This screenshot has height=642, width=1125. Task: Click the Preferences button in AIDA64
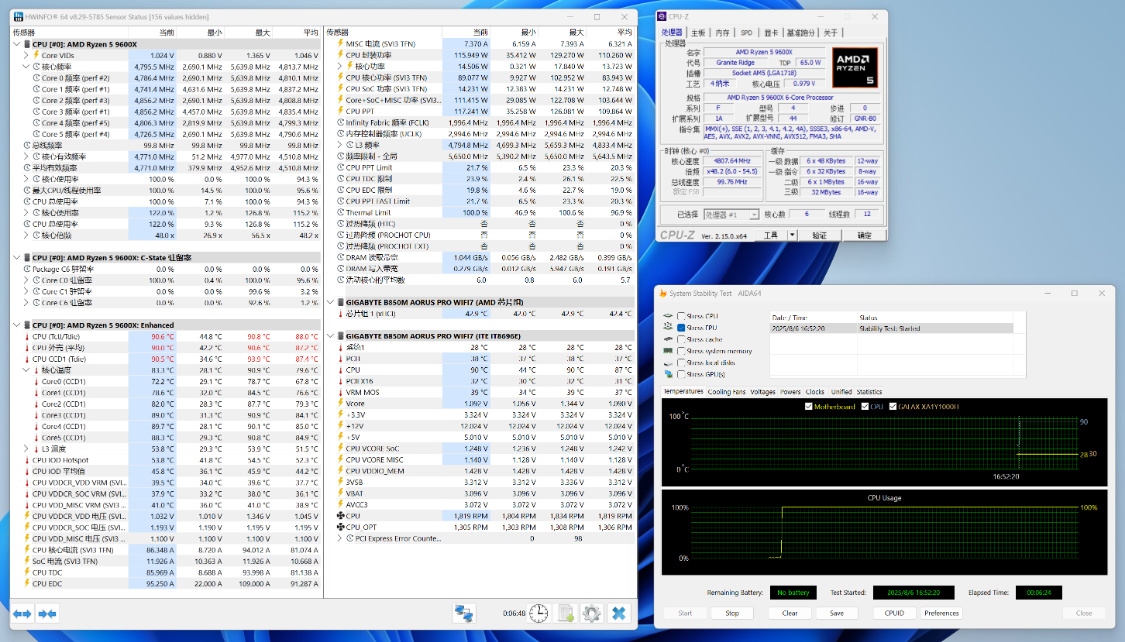[941, 613]
